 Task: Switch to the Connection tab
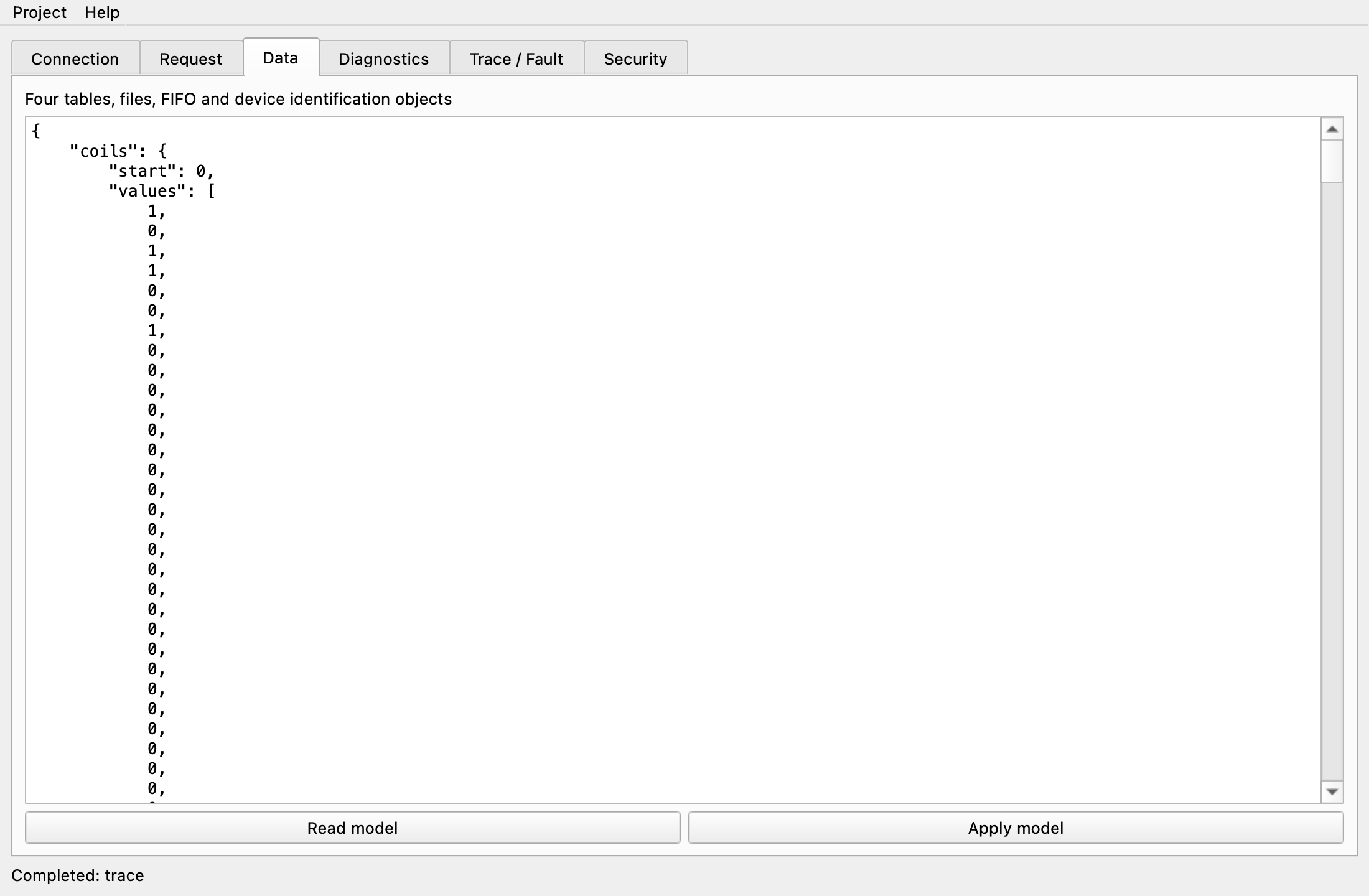coord(75,58)
